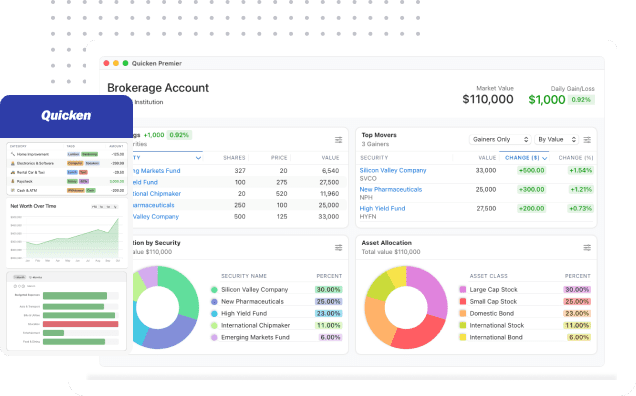Open New Pharmaceuticals link in Top Movers
This screenshot has width=636, height=396.
[x=391, y=189]
